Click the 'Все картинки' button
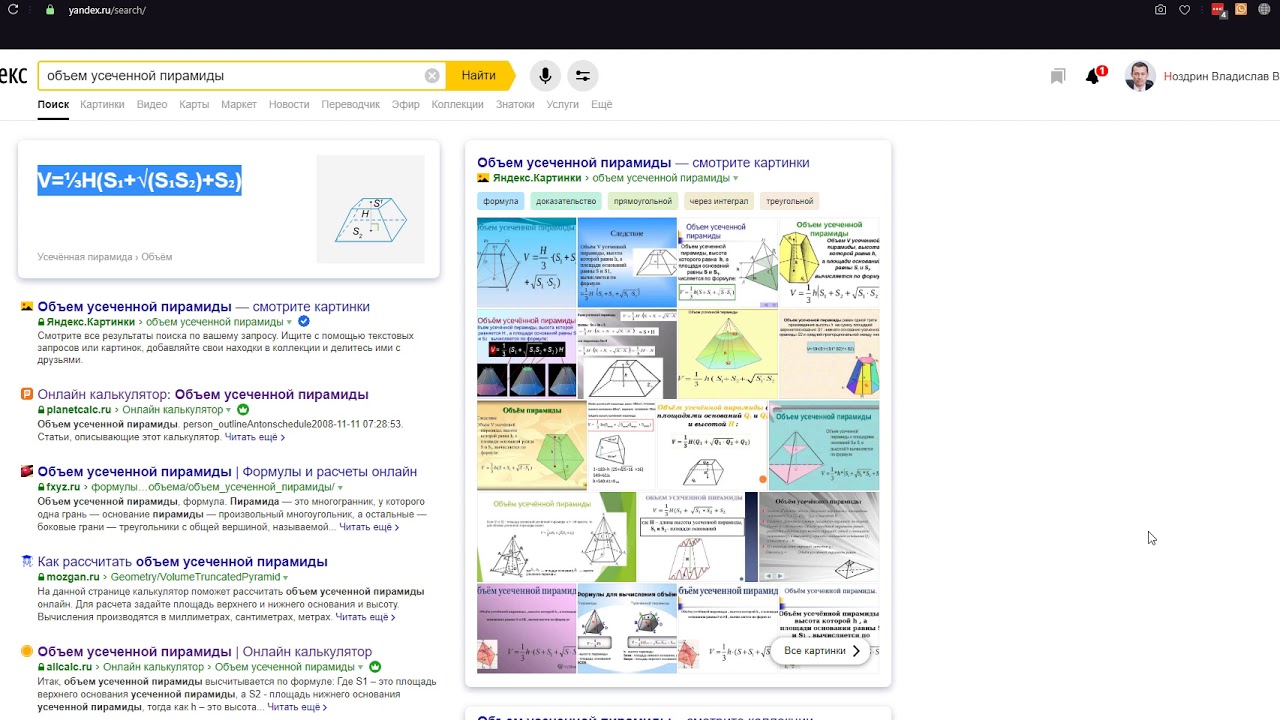Viewport: 1280px width, 720px height. [x=822, y=651]
